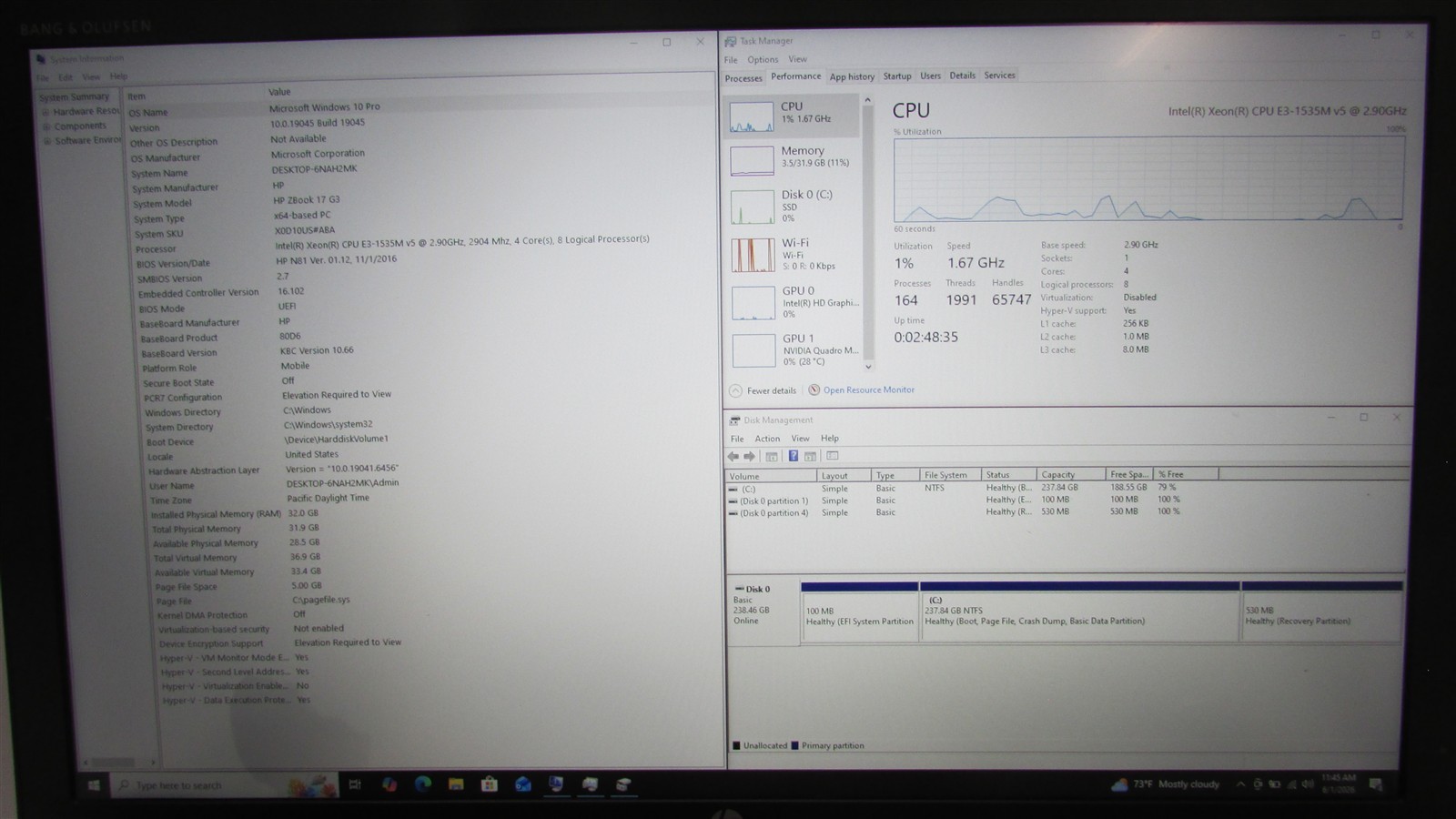The height and width of the screenshot is (819, 1456).
Task: Select 530 MB Recovery Partition block
Action: pos(1321,611)
